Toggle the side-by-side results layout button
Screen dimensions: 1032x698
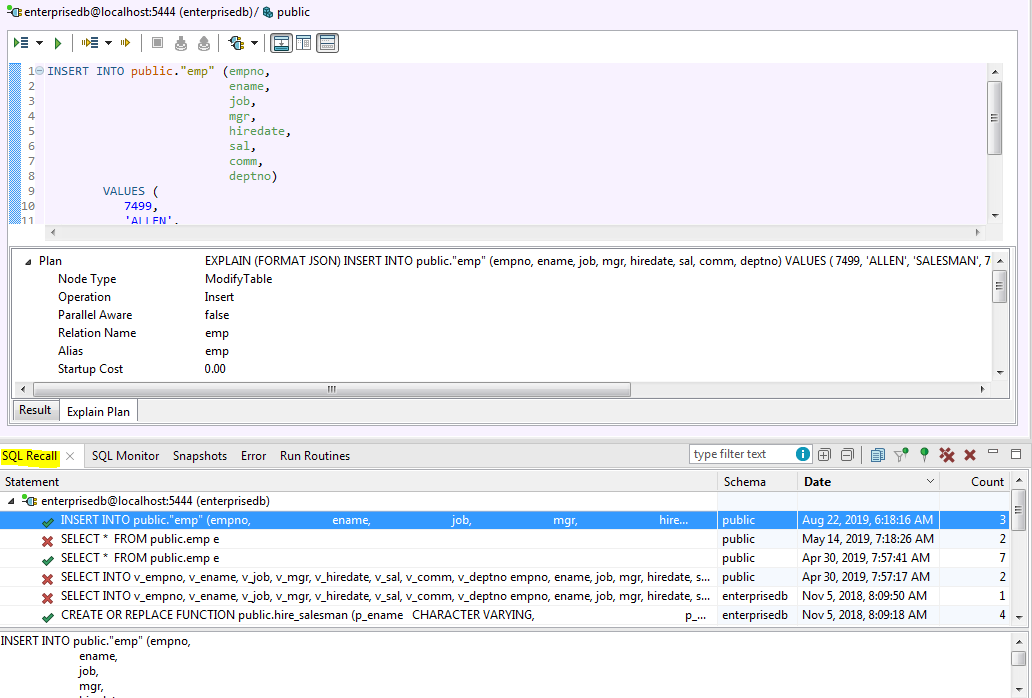303,43
